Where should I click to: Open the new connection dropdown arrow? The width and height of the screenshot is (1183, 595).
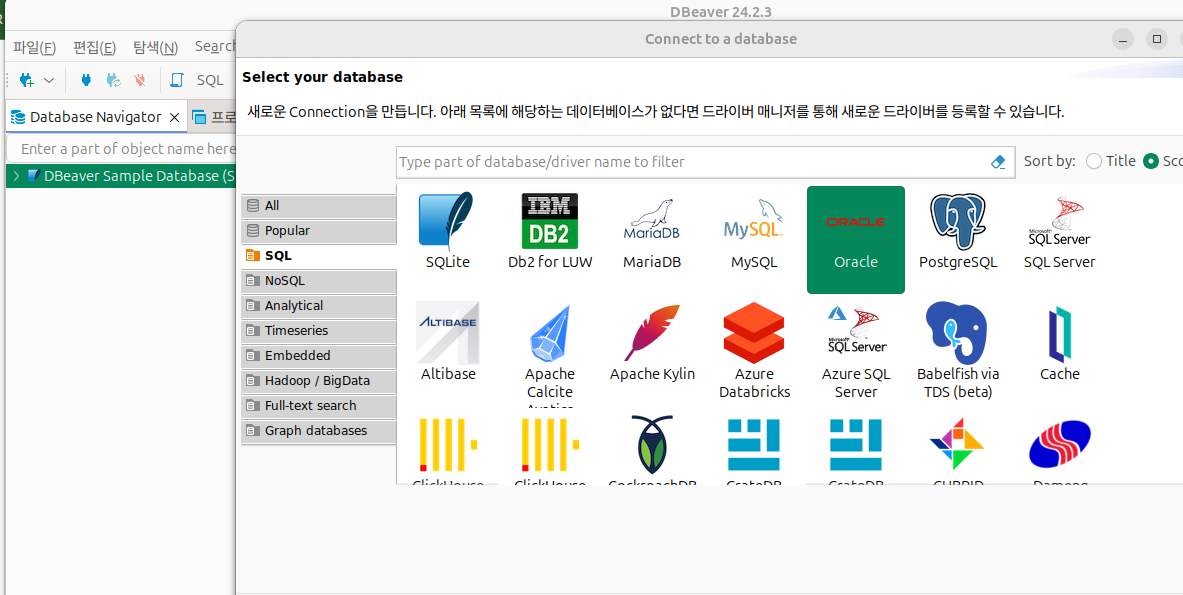(47, 80)
